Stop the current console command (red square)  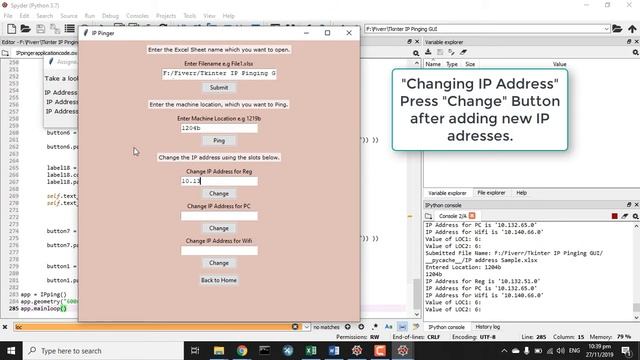[x=614, y=216]
